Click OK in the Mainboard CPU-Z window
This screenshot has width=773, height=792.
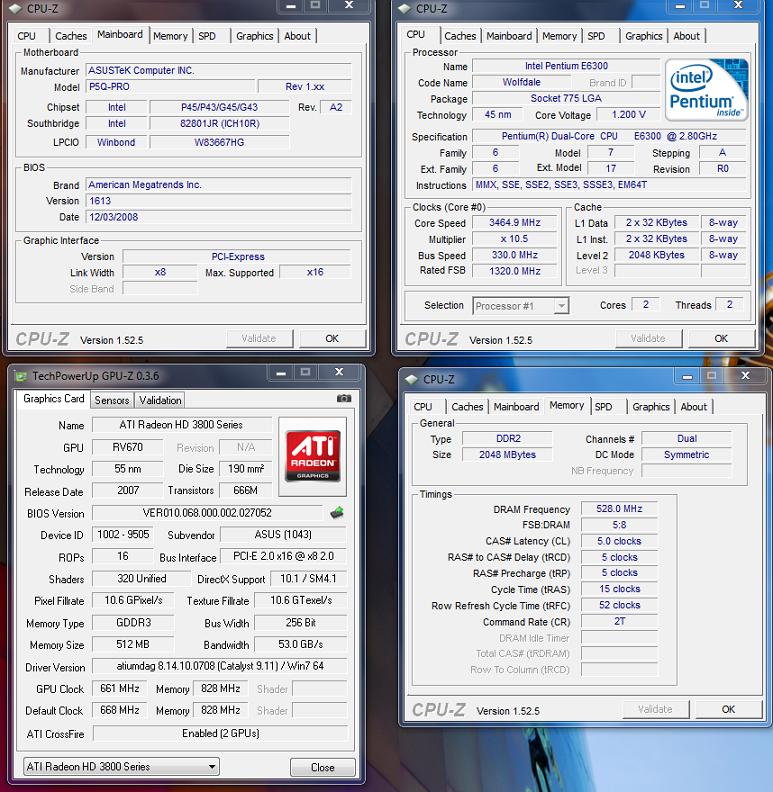(x=332, y=338)
